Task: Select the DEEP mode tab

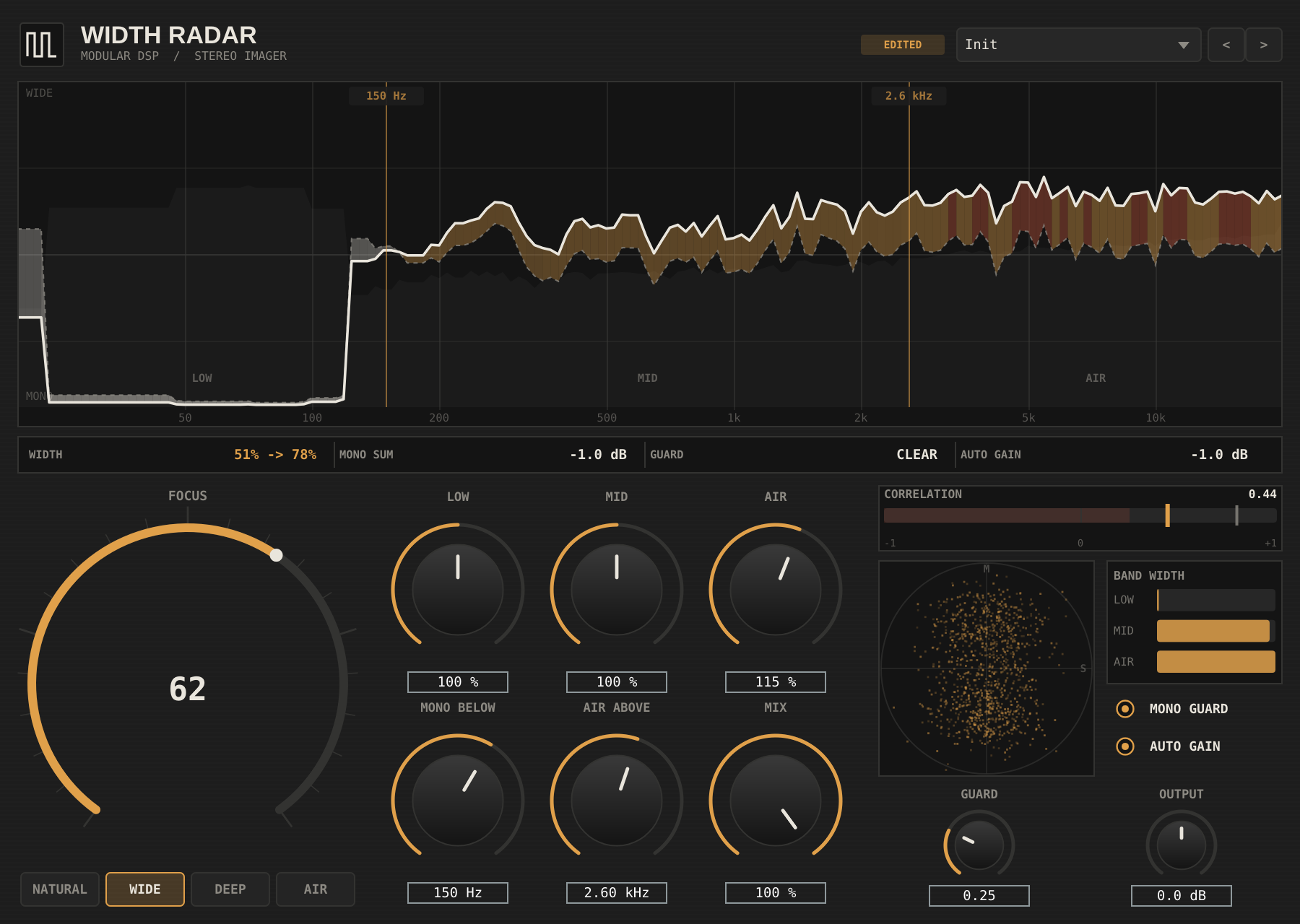Action: (x=230, y=889)
